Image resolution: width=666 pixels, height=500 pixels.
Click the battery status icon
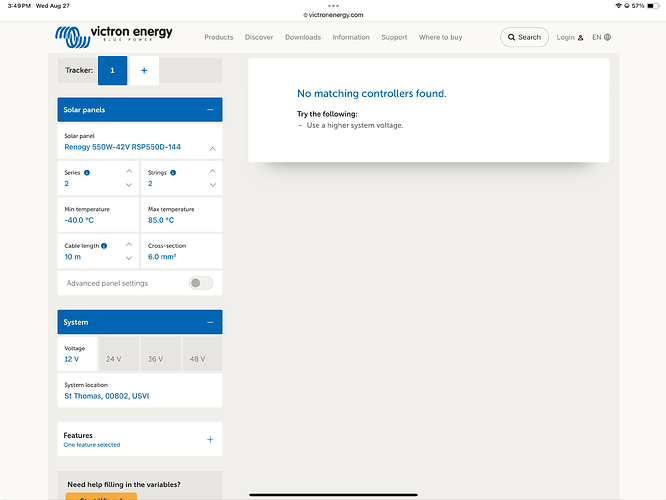pyautogui.click(x=653, y=6)
